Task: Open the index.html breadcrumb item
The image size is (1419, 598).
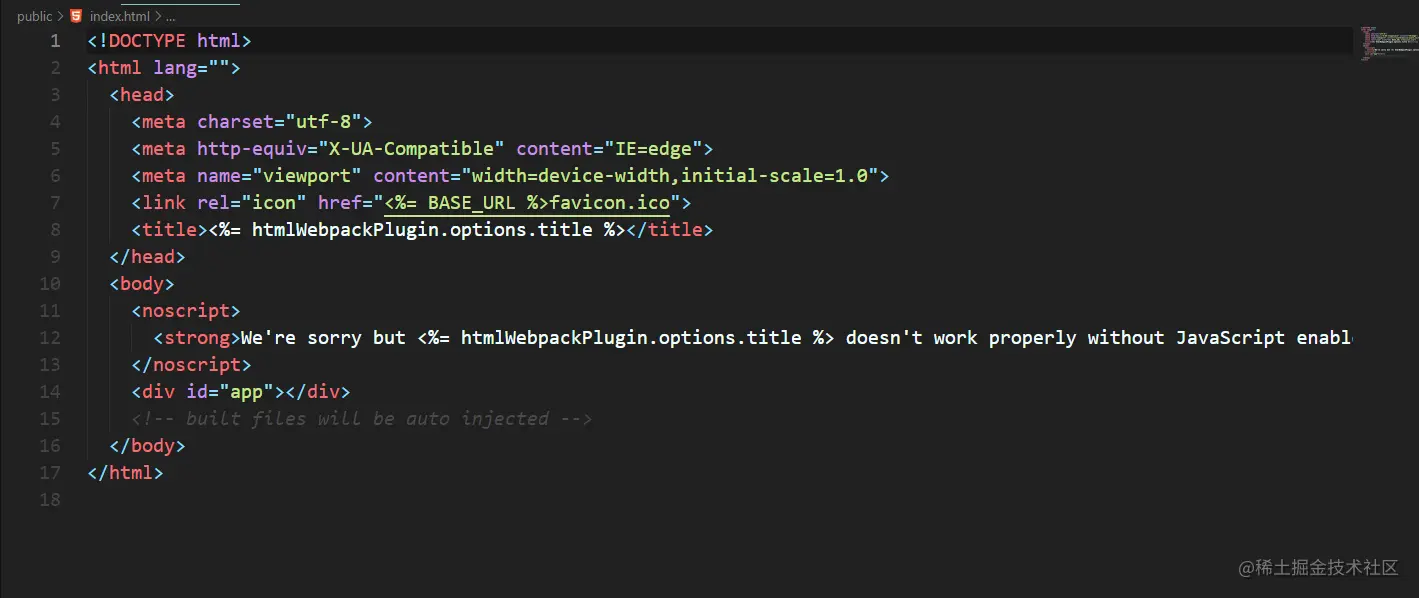Action: [x=119, y=16]
